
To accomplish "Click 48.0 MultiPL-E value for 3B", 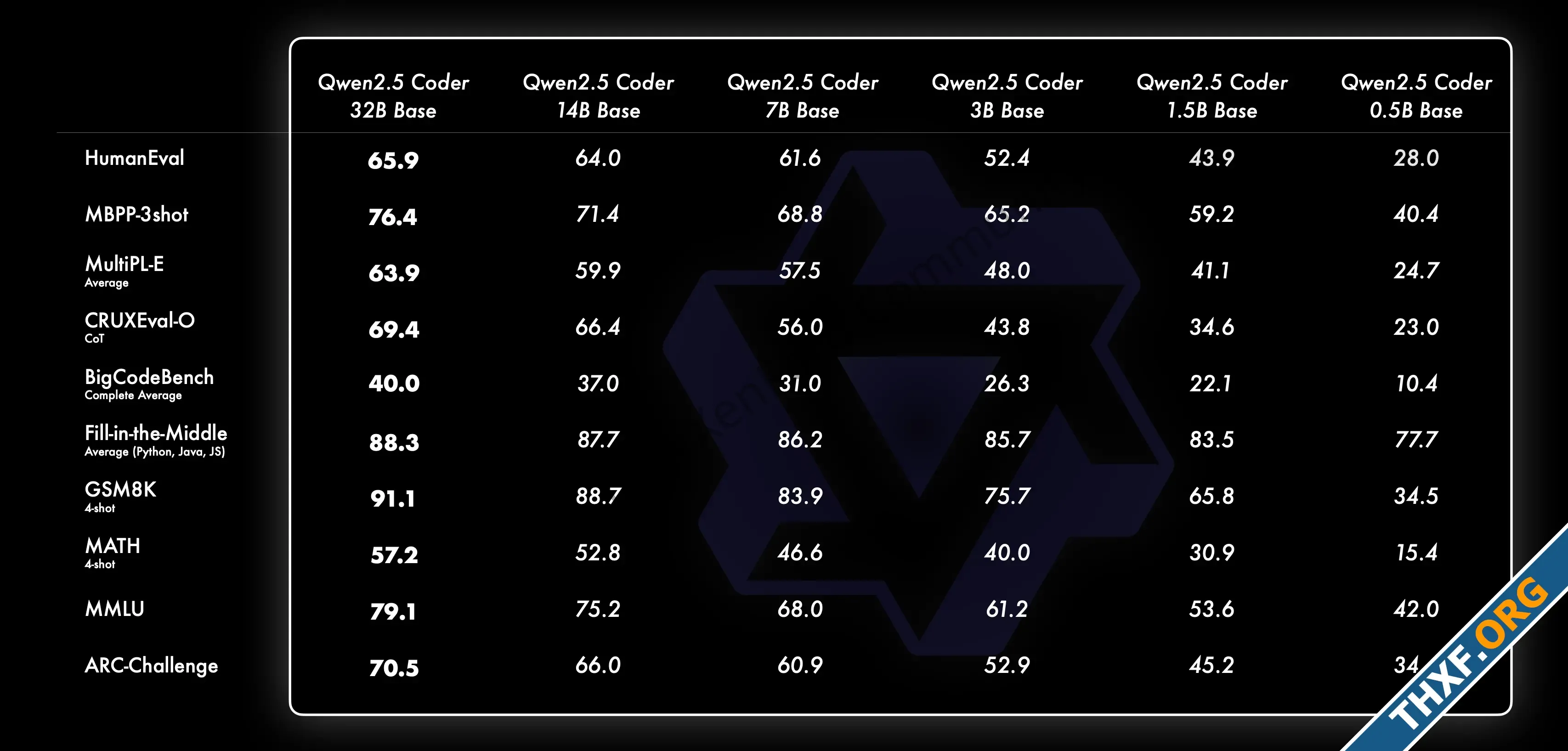I will tap(1008, 271).
